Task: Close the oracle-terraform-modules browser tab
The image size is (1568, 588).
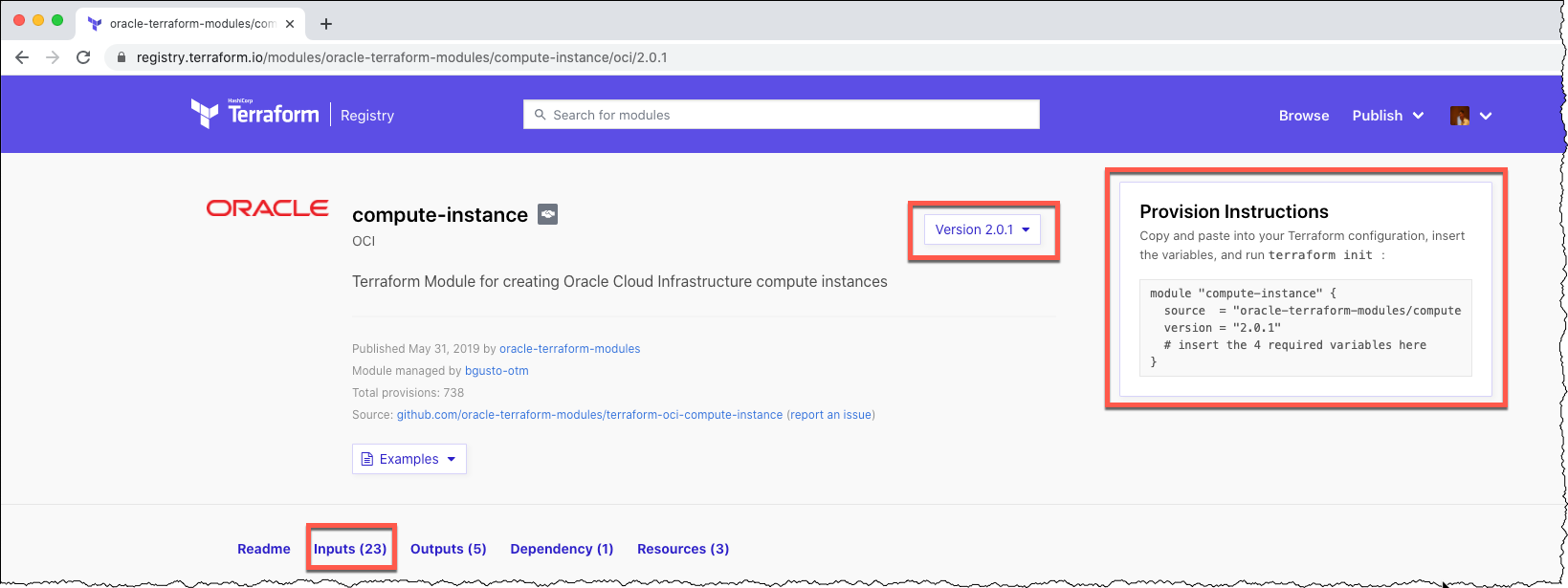Action: point(290,24)
